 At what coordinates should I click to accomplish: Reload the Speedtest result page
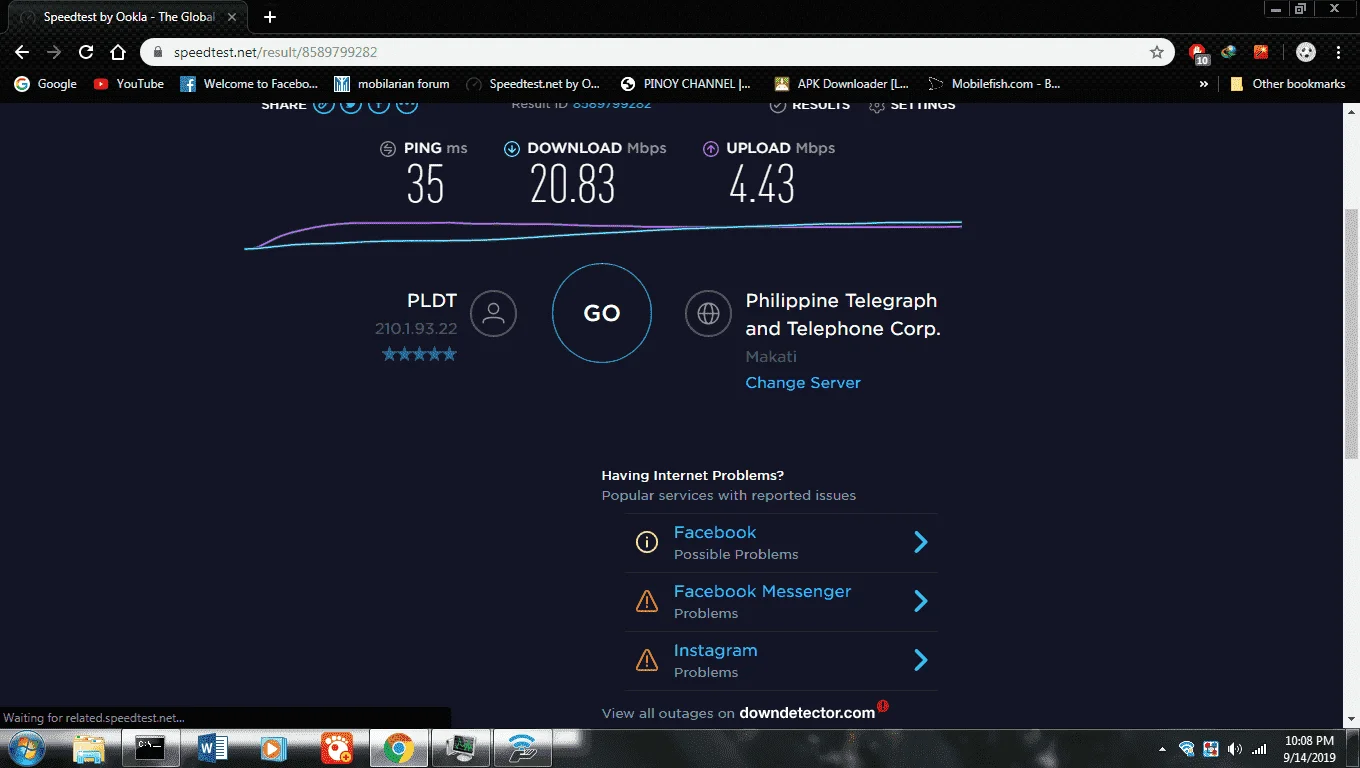(x=86, y=52)
